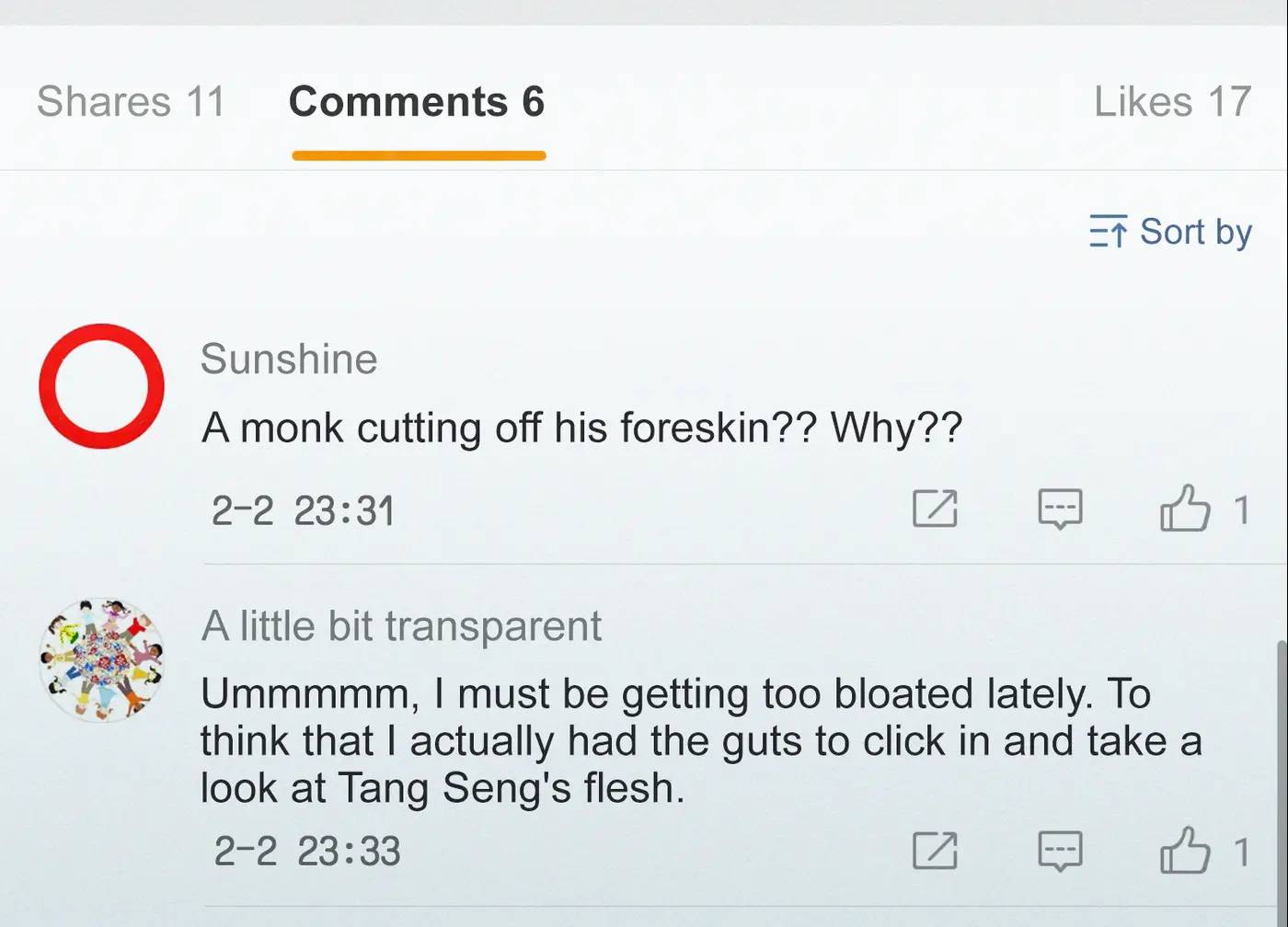Click the Tang Seng comment text
Screen dimensions: 1288x927
pos(699,740)
